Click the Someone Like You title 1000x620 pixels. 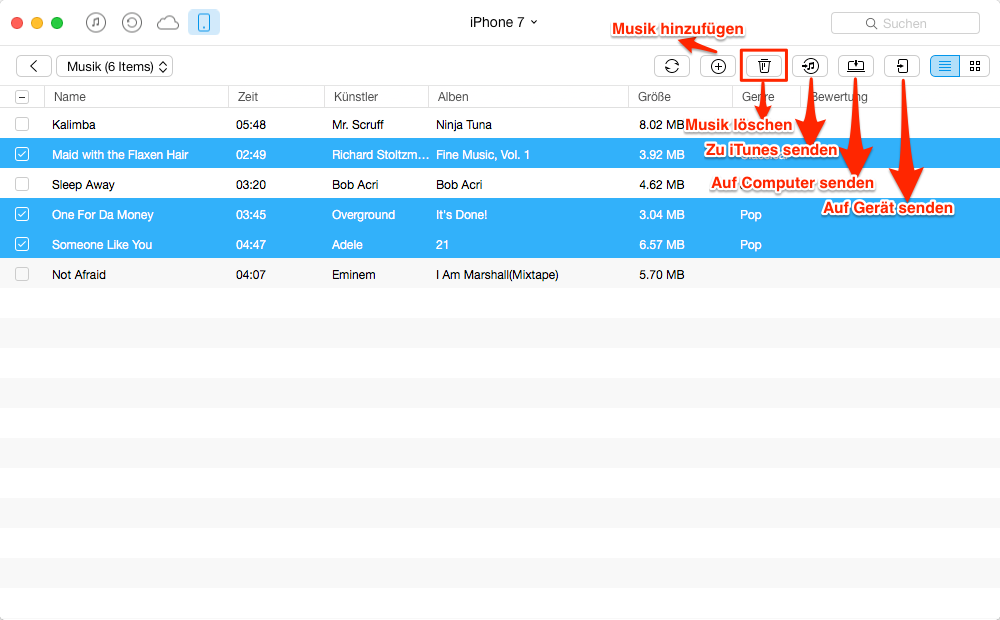point(102,245)
